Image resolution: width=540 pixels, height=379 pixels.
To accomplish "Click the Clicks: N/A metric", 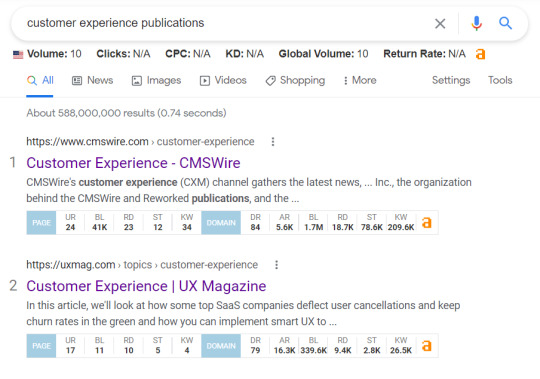I will pyautogui.click(x=123, y=54).
